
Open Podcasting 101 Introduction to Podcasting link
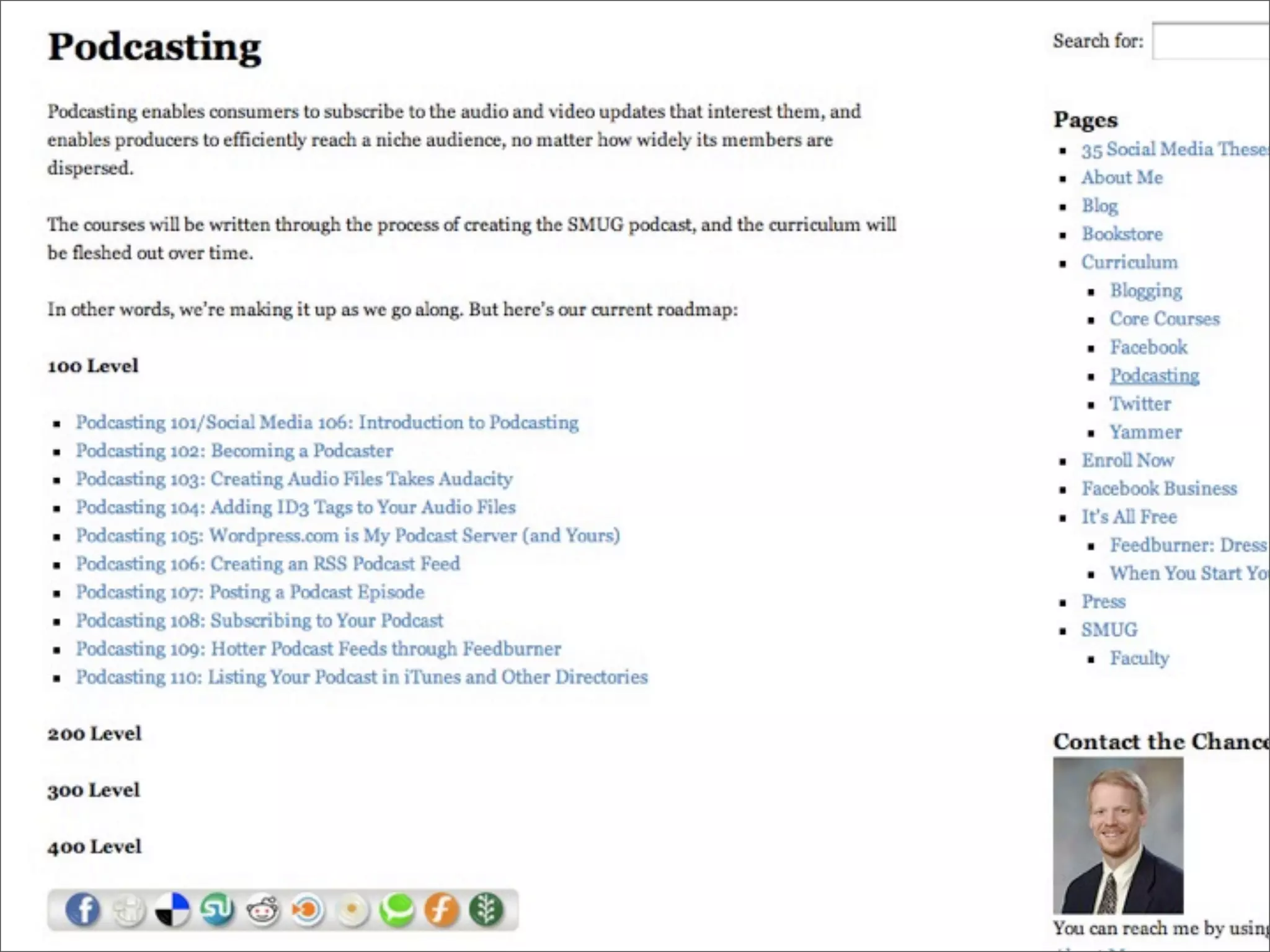point(327,422)
